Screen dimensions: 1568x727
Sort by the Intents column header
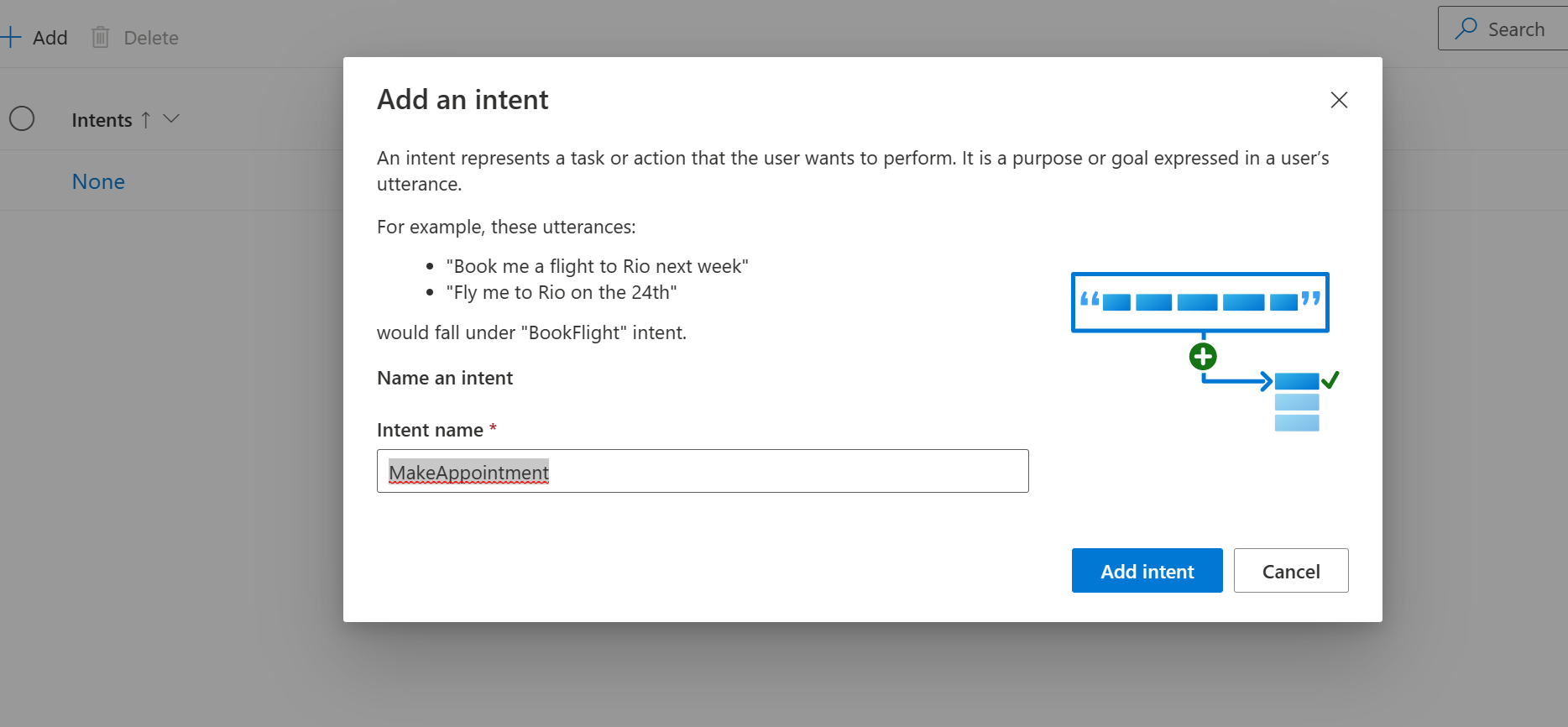(102, 120)
